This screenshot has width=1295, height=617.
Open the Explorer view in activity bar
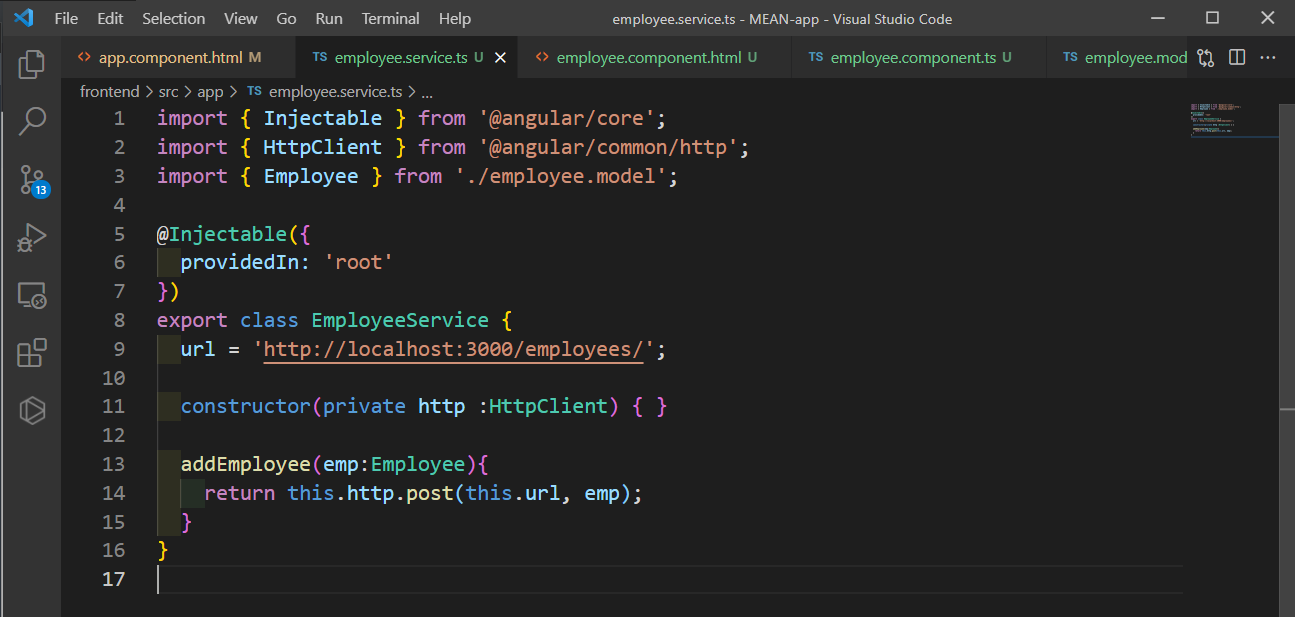pyautogui.click(x=31, y=64)
